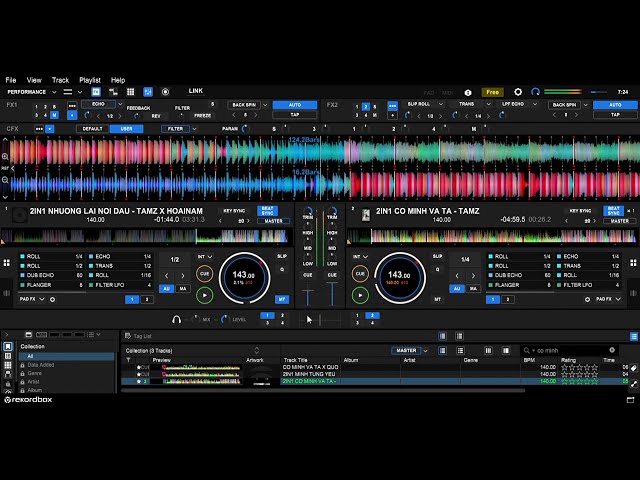Click the yellow Free plan badge
Image resolution: width=640 pixels, height=480 pixels.
coord(493,92)
